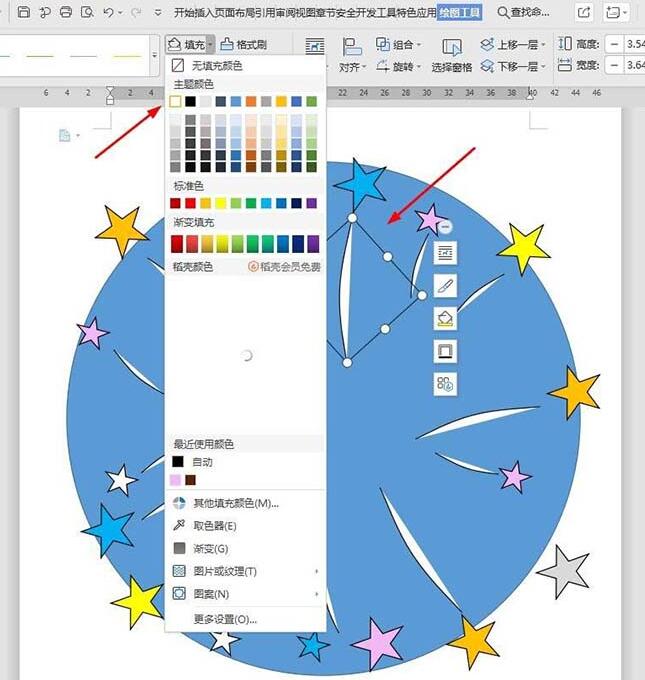This screenshot has height=680, width=645.
Task: Switch to the 插入 (Insert) tab
Action: tap(203, 13)
